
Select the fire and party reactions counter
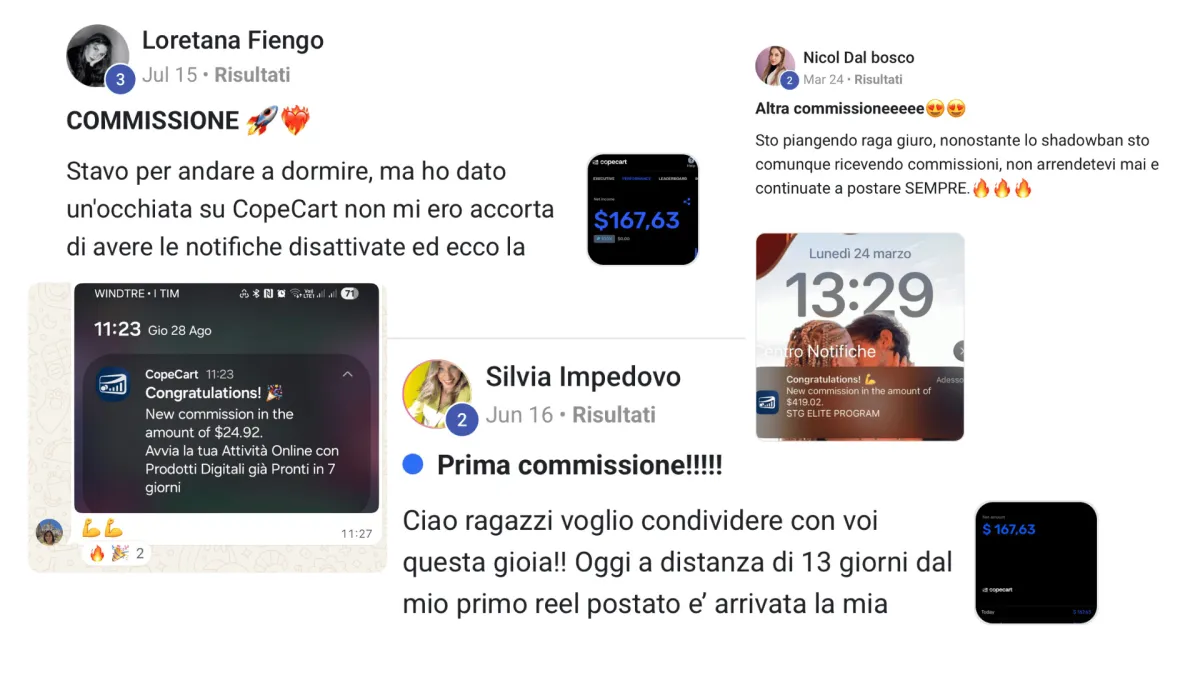point(116,553)
